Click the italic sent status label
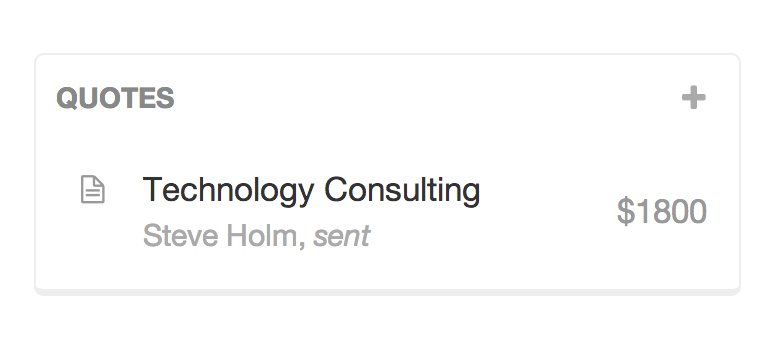 tap(342, 236)
